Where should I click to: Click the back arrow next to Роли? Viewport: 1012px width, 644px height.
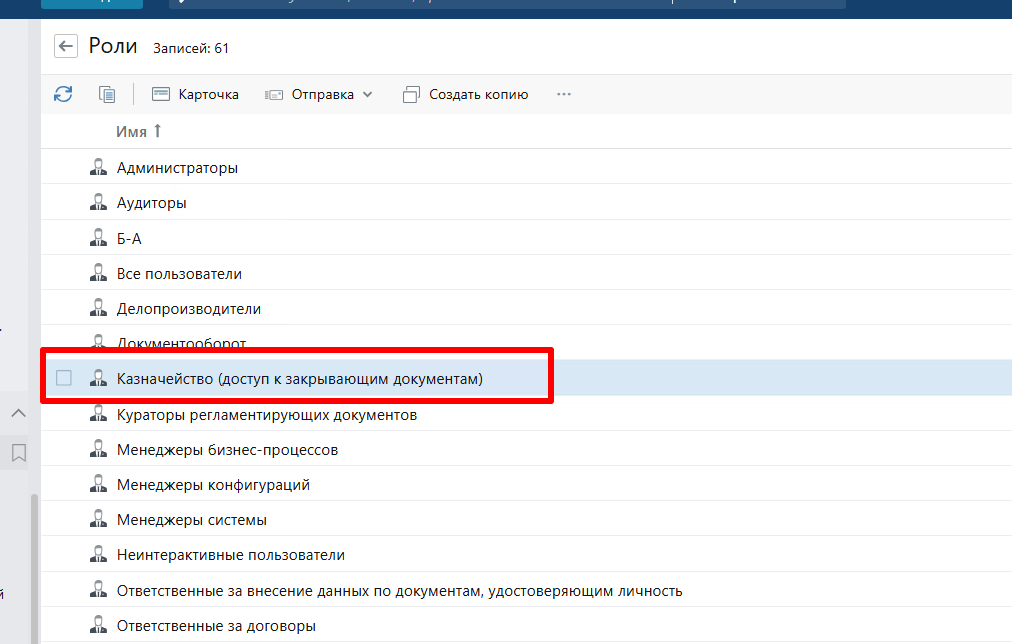(x=66, y=46)
